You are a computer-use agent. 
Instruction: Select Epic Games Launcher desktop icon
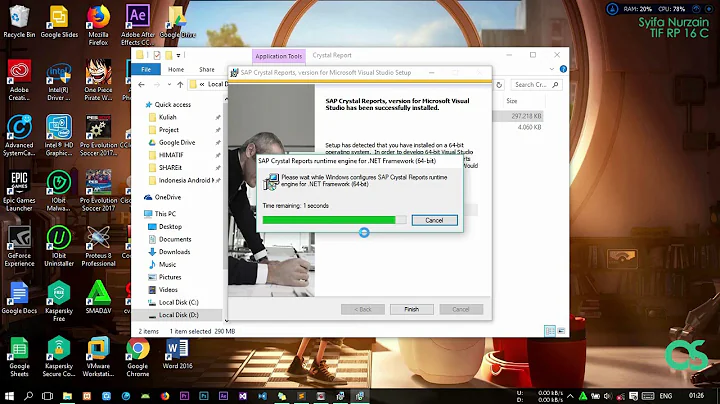19,191
